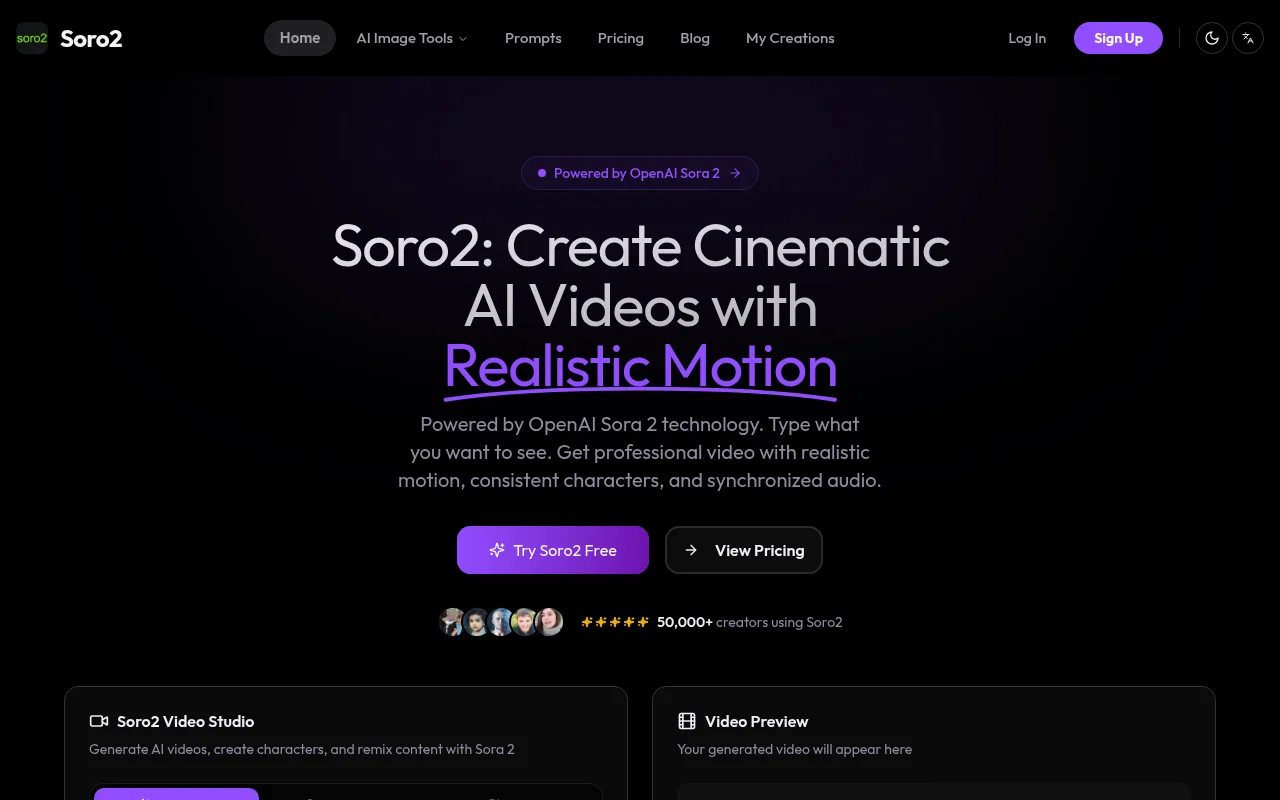1280x800 pixels.
Task: Open the language translation selector
Action: [x=1248, y=38]
